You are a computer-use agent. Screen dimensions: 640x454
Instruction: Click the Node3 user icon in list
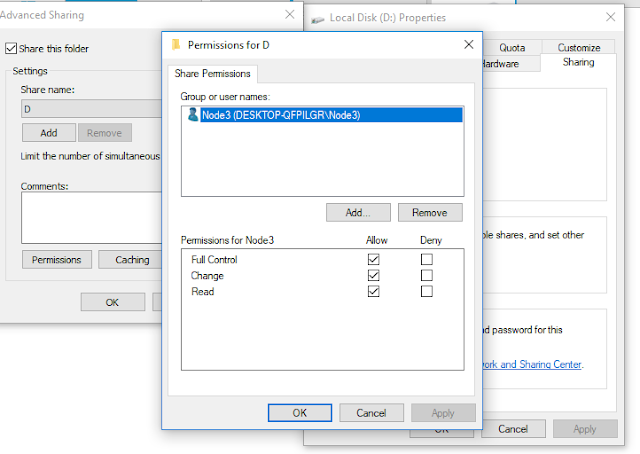click(x=193, y=115)
